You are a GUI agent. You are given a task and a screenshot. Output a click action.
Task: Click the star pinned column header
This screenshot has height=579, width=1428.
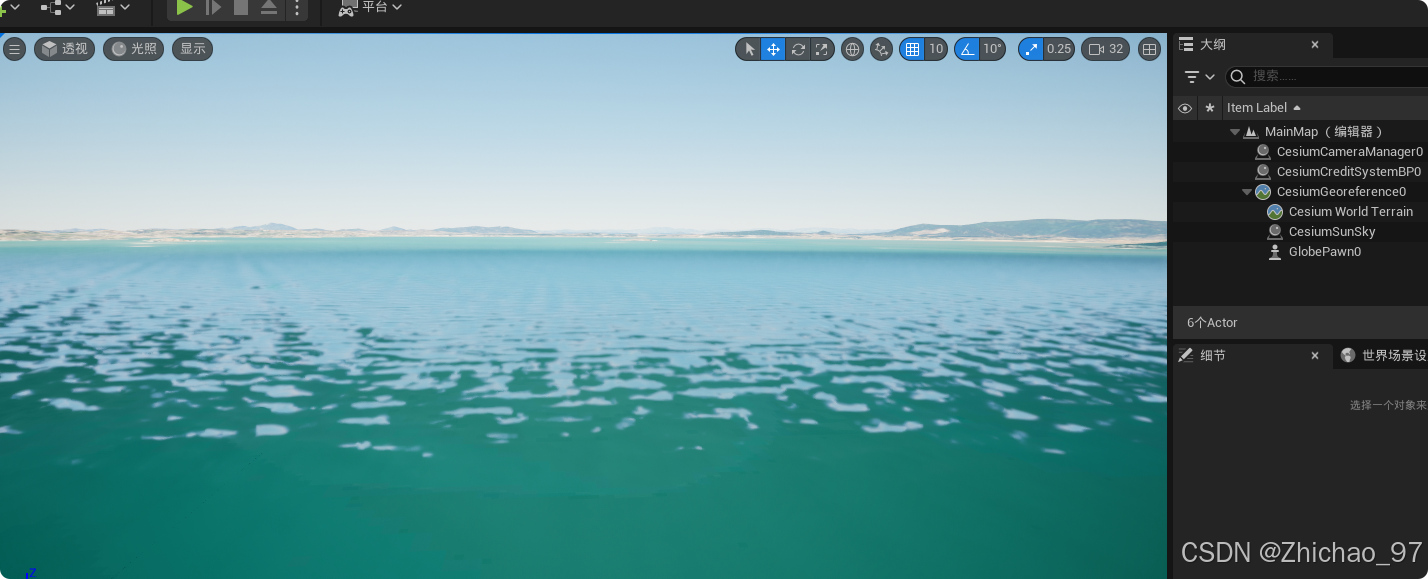coord(1210,108)
